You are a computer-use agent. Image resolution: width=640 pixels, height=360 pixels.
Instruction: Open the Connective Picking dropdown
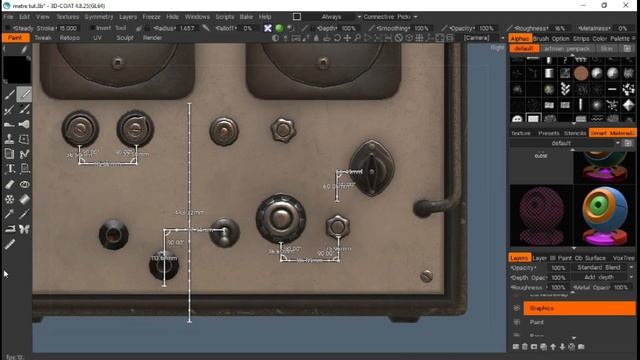[x=391, y=17]
